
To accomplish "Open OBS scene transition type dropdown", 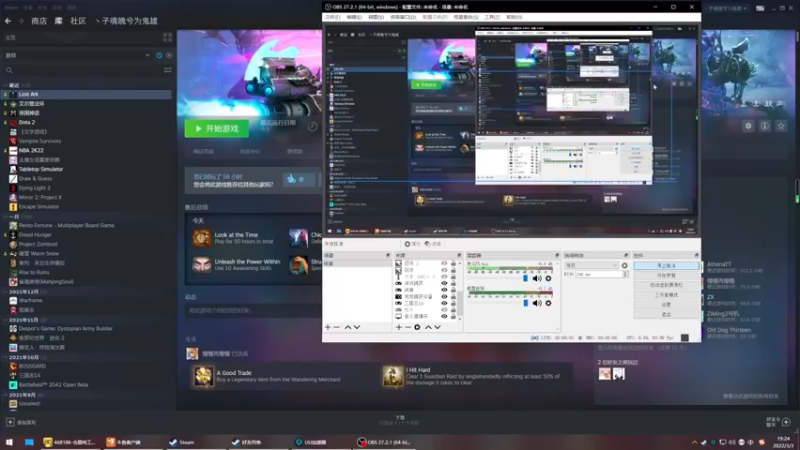I will pos(591,265).
